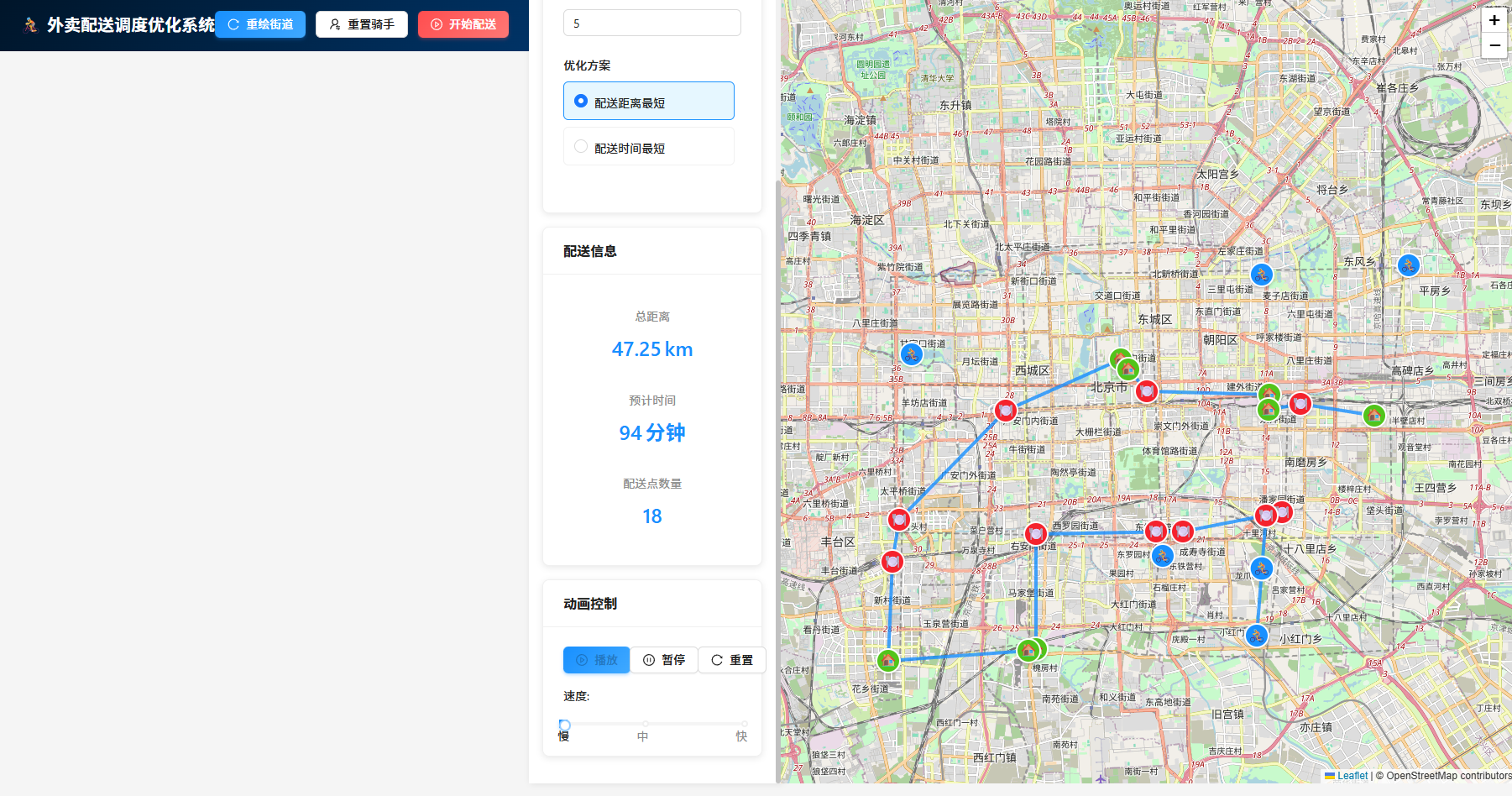Viewport: 1512px width, 796px height.
Task: Click the rider marker near 三里屯街道
Action: pyautogui.click(x=1261, y=275)
